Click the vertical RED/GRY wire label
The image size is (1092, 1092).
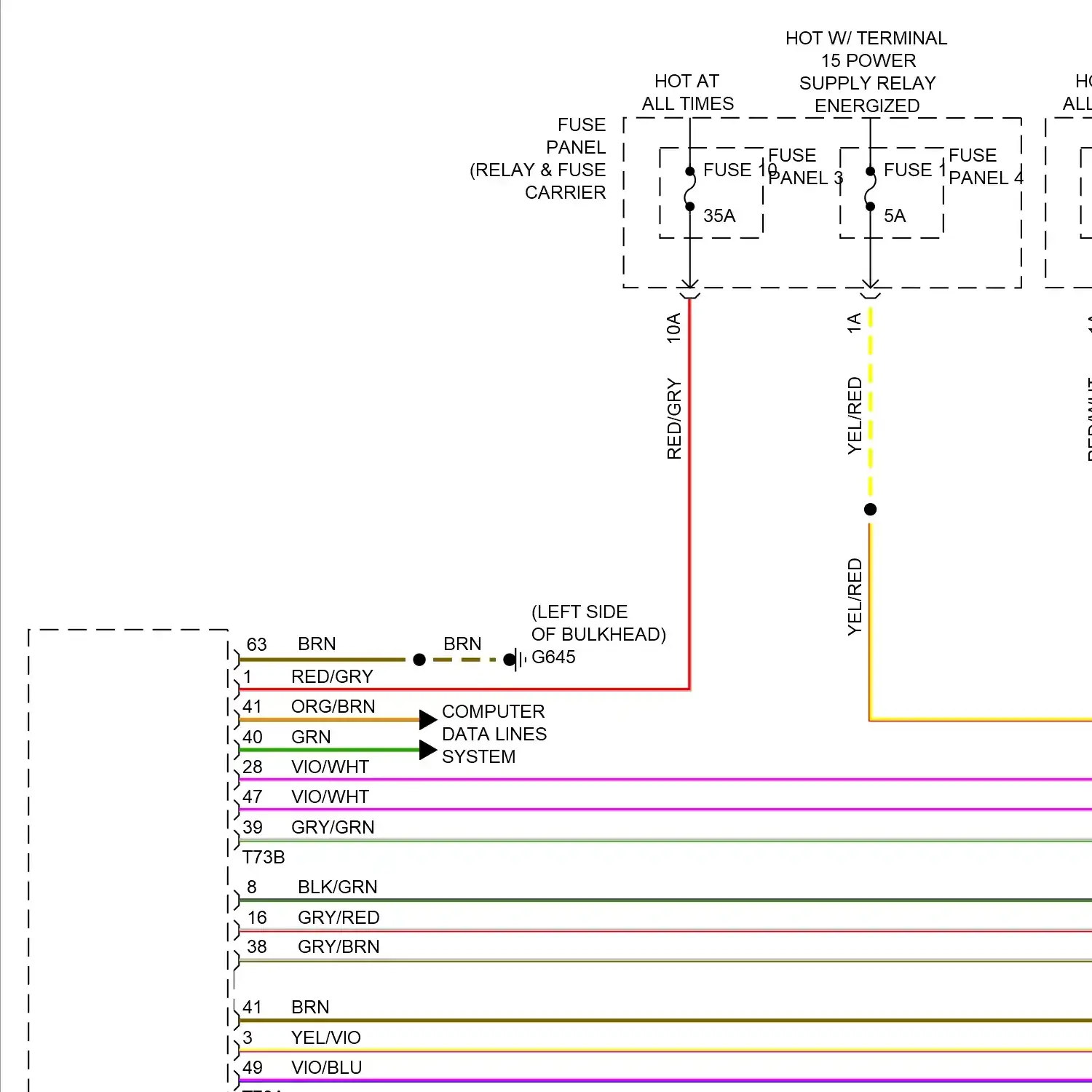pos(673,419)
